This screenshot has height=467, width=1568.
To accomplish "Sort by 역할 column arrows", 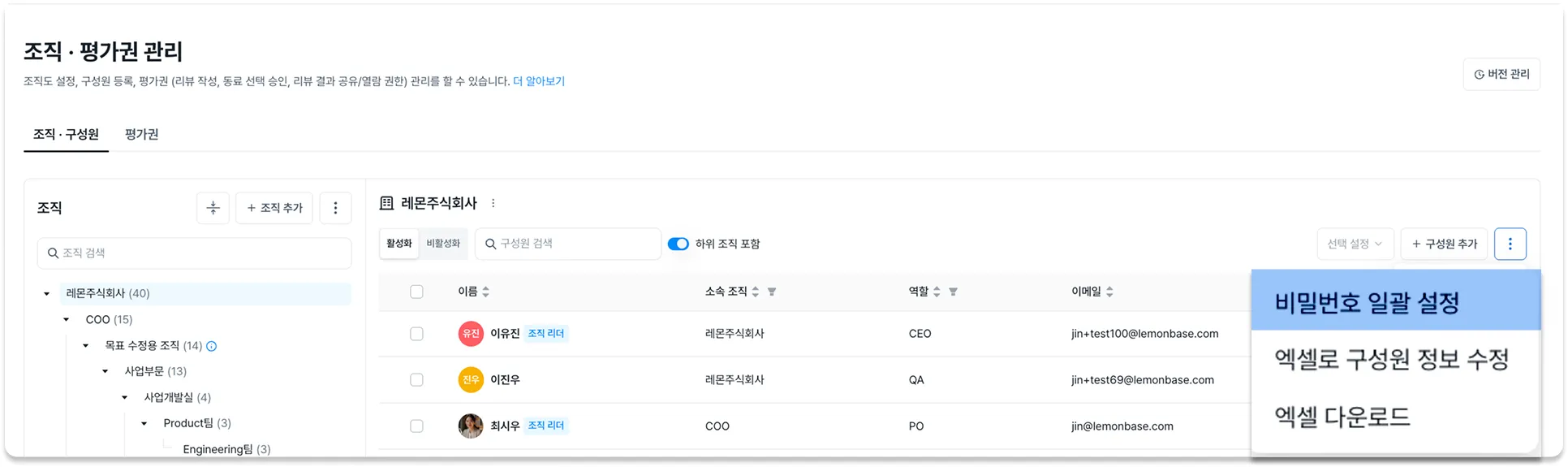I will (x=937, y=292).
